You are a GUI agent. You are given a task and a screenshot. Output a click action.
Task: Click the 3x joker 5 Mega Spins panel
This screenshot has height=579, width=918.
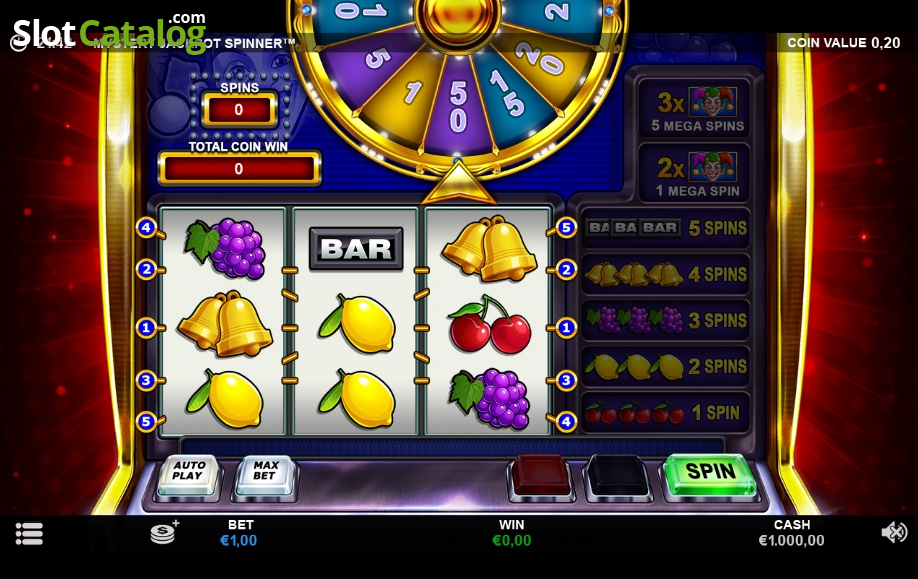pyautogui.click(x=694, y=109)
